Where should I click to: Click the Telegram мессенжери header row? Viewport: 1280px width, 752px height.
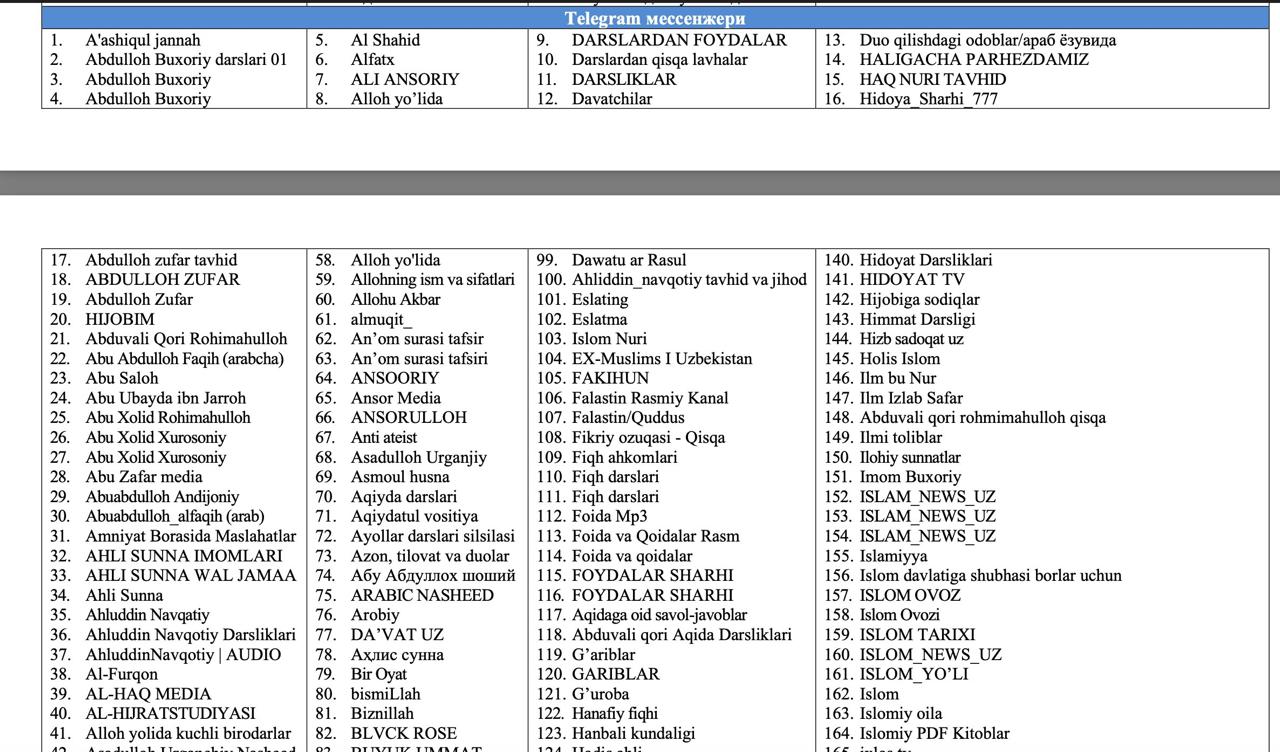[x=655, y=18]
